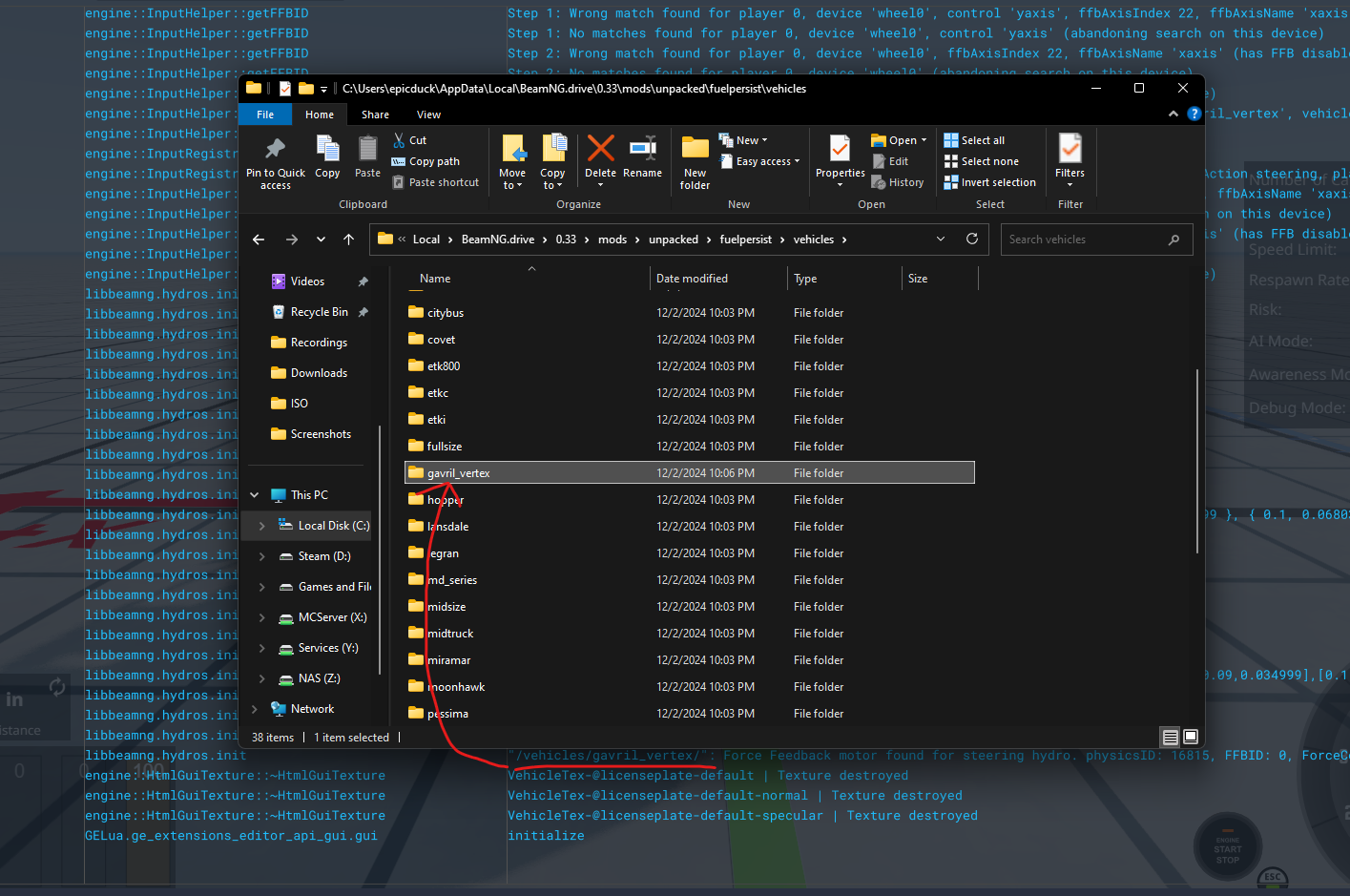The width and height of the screenshot is (1350, 896).
Task: Create a New folder from the ribbon
Action: pos(695,162)
